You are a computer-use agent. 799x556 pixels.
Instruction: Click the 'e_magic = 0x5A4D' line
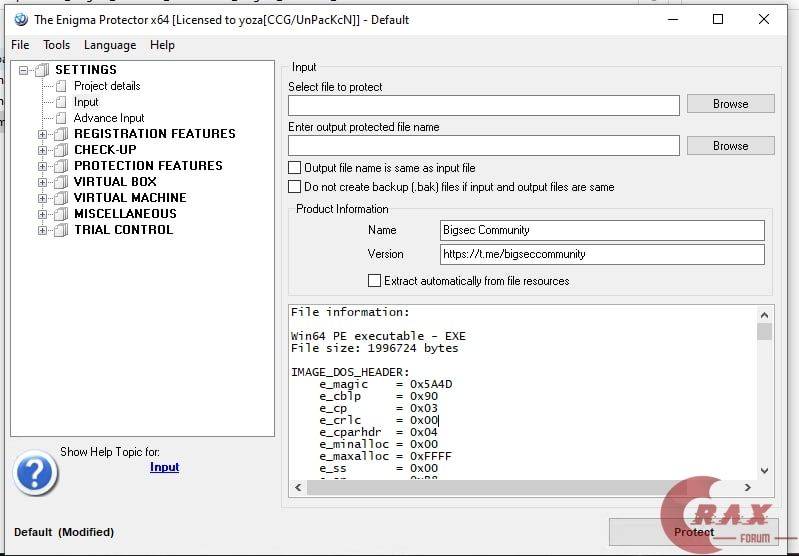click(x=386, y=384)
